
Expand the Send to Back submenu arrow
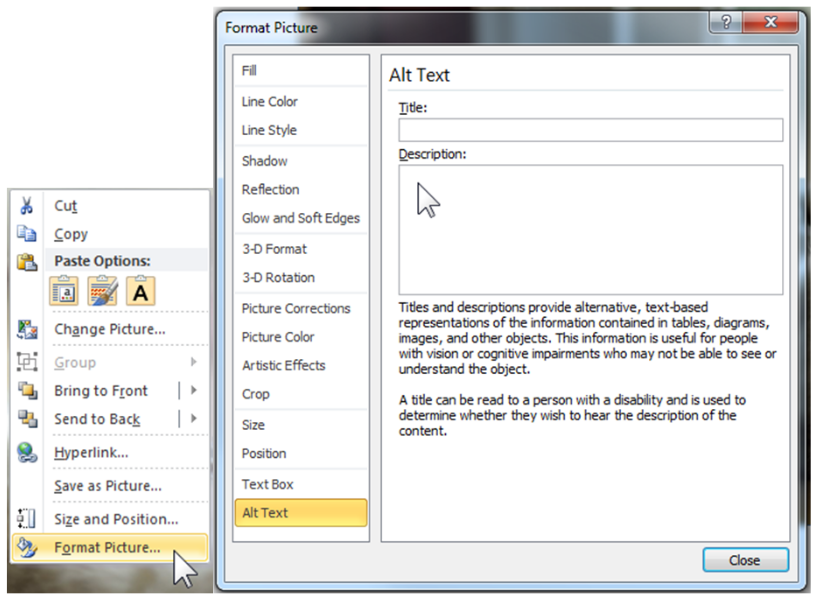[x=194, y=419]
